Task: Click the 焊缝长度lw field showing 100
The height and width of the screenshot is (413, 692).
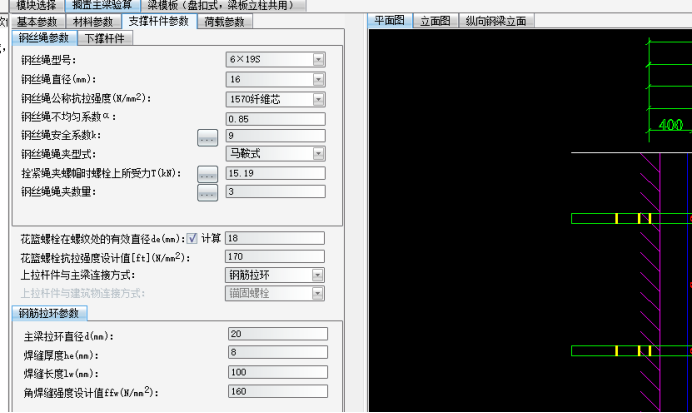Action: (278, 372)
